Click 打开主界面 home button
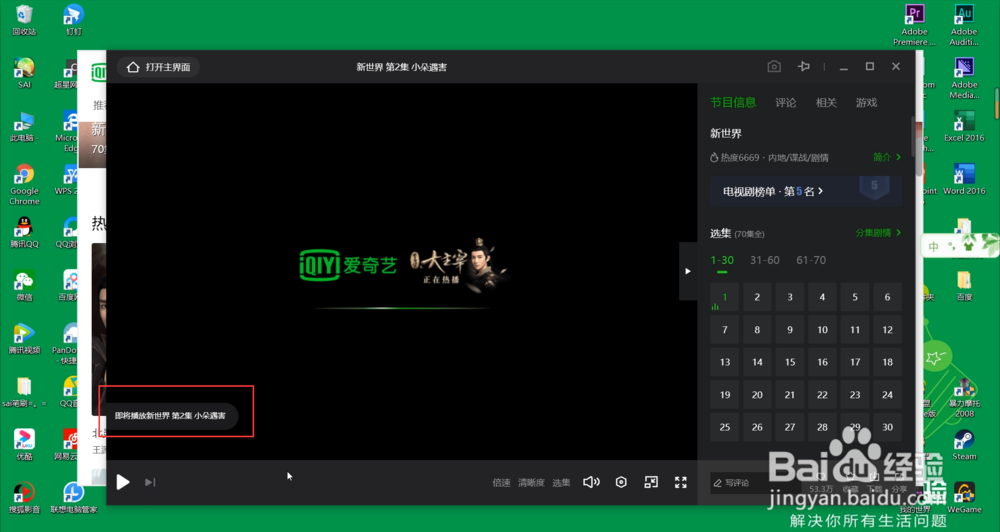 (158, 67)
